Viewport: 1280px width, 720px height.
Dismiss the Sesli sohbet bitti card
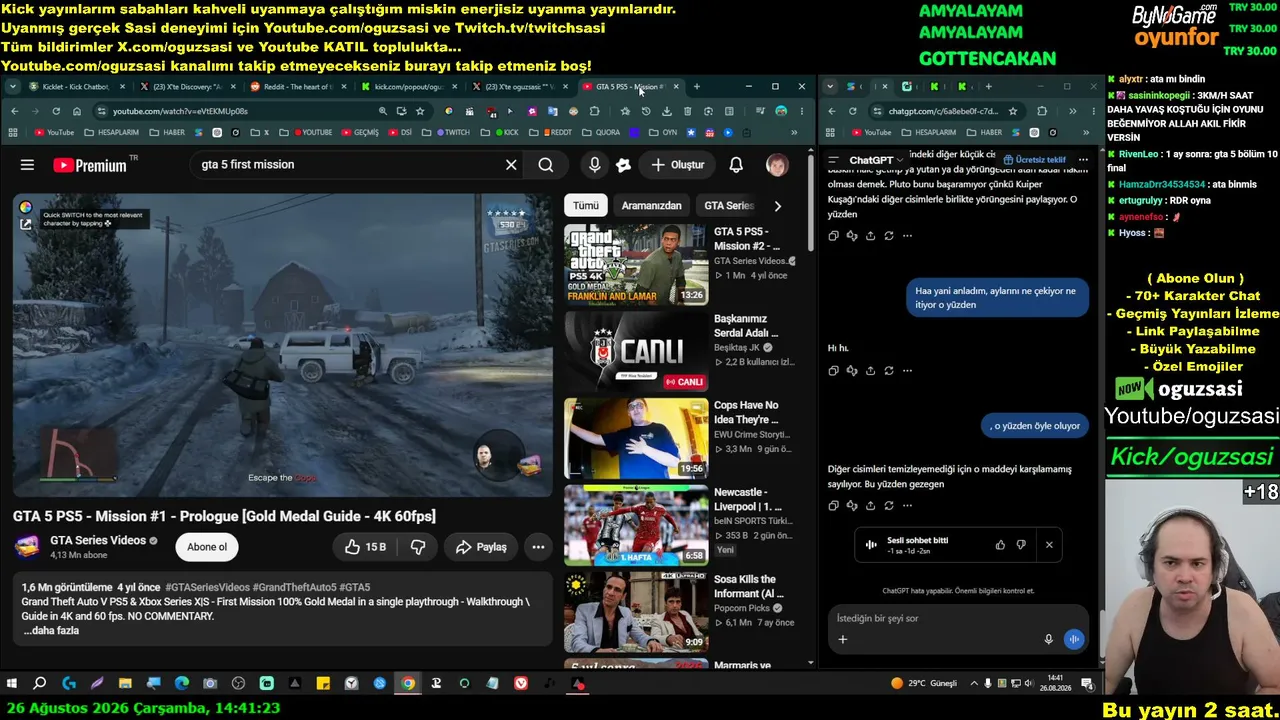(1049, 545)
